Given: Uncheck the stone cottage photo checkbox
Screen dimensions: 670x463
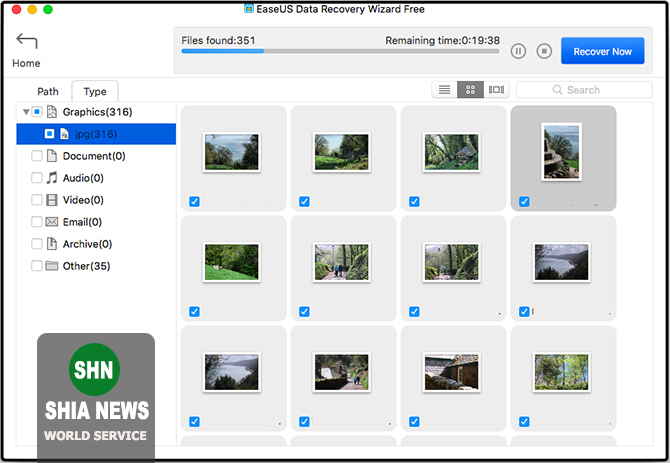Looking at the screenshot, I should pos(414,422).
